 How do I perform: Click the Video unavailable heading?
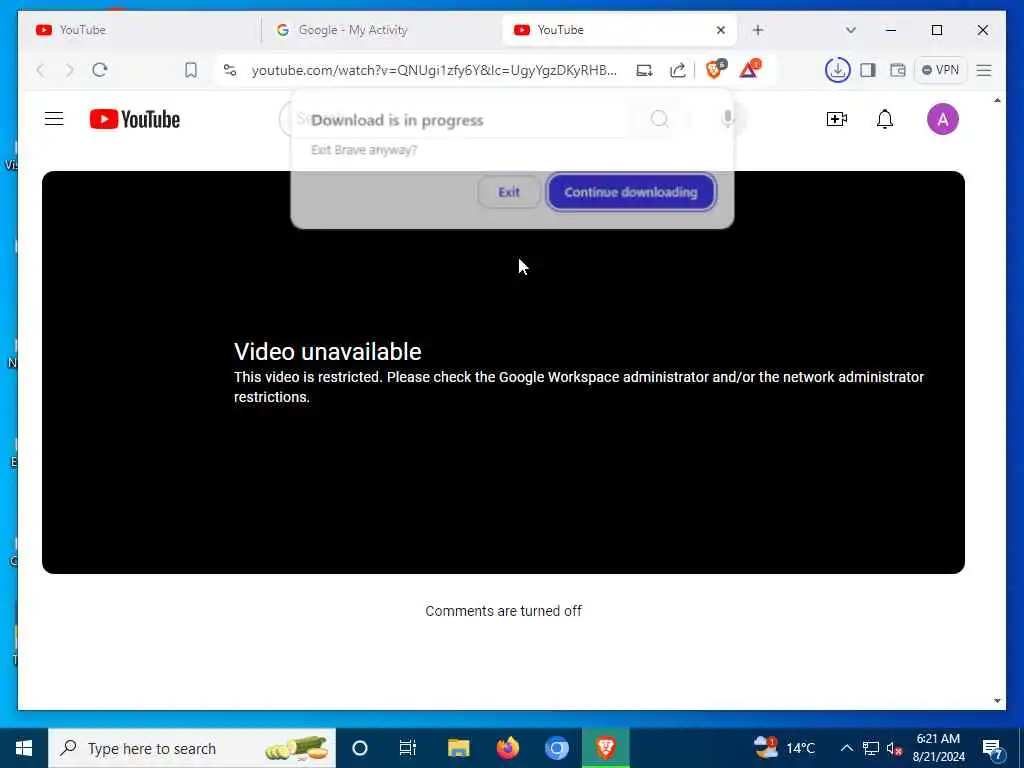pyautogui.click(x=327, y=351)
